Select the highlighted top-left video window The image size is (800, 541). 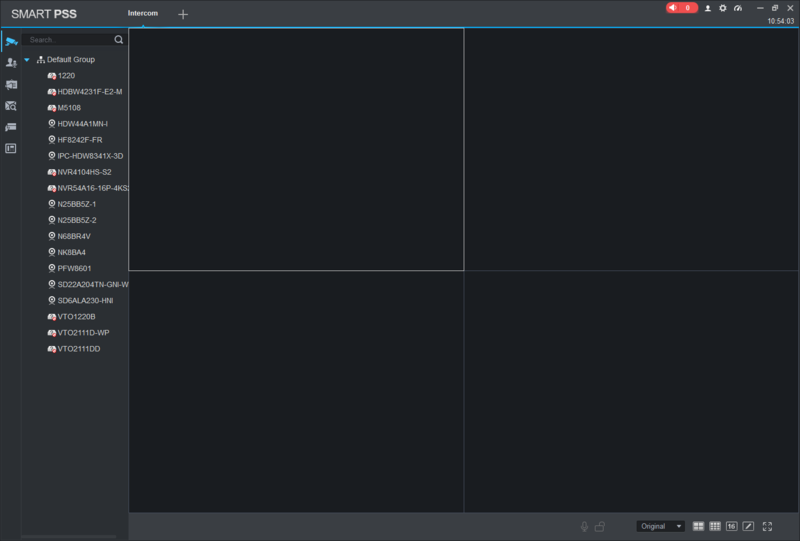(296, 150)
